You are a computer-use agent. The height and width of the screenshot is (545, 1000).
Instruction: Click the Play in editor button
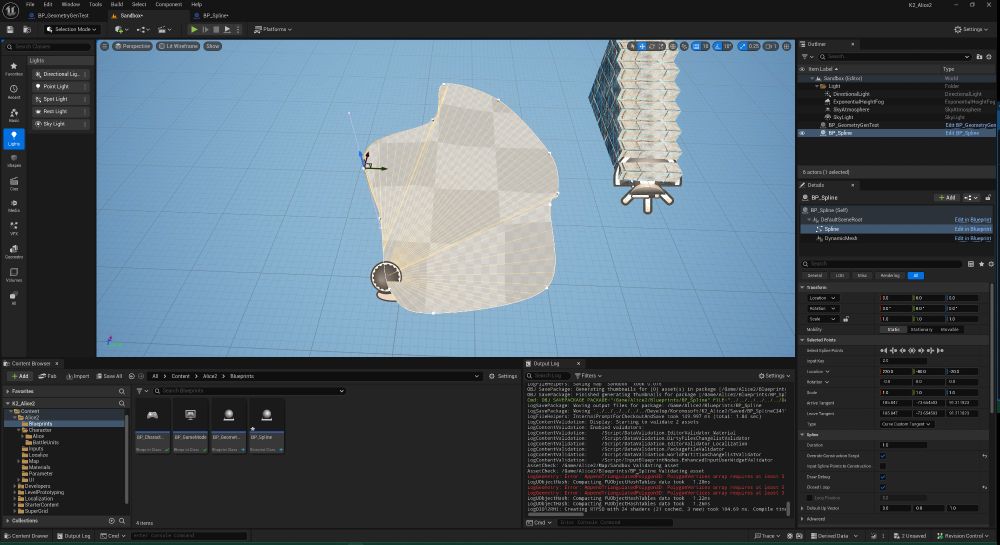coord(194,29)
